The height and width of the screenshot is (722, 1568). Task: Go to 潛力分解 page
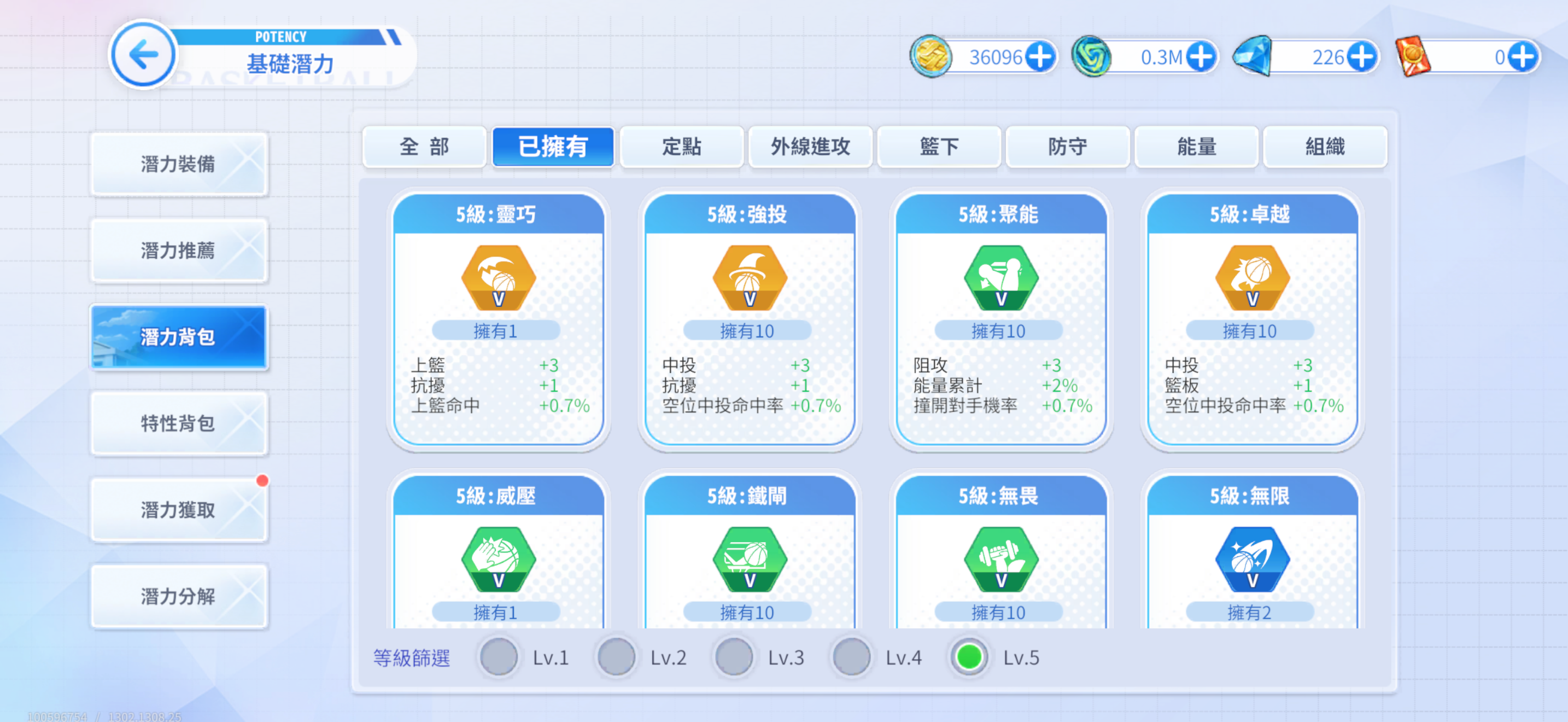[x=178, y=596]
